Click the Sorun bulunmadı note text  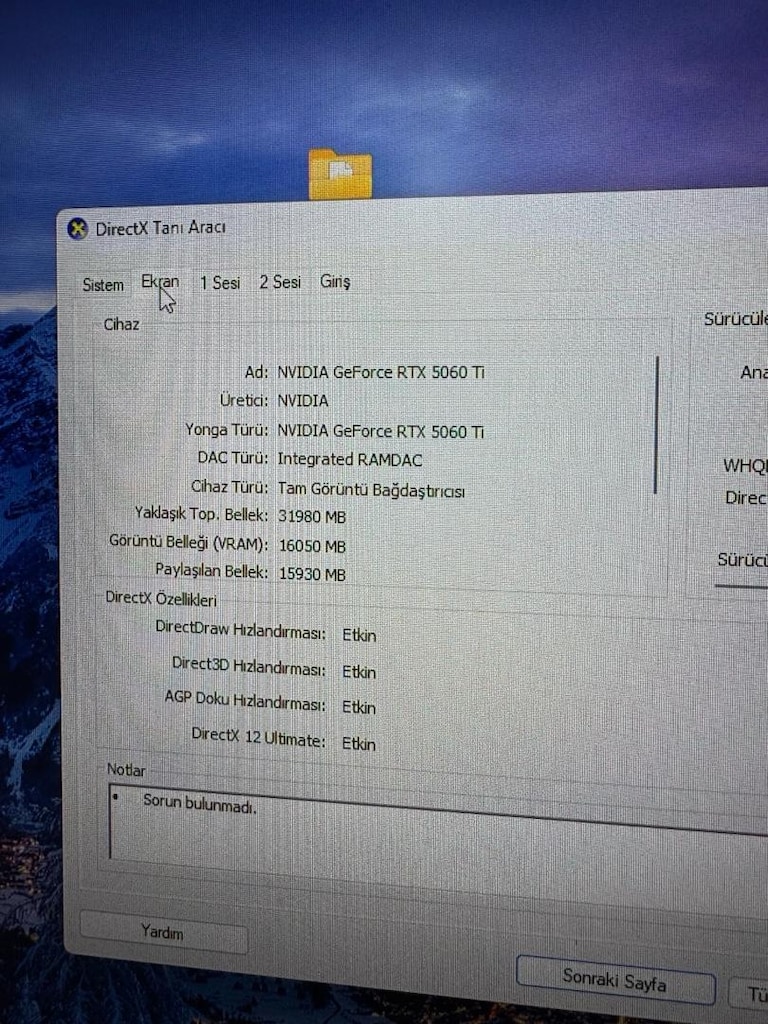click(200, 804)
